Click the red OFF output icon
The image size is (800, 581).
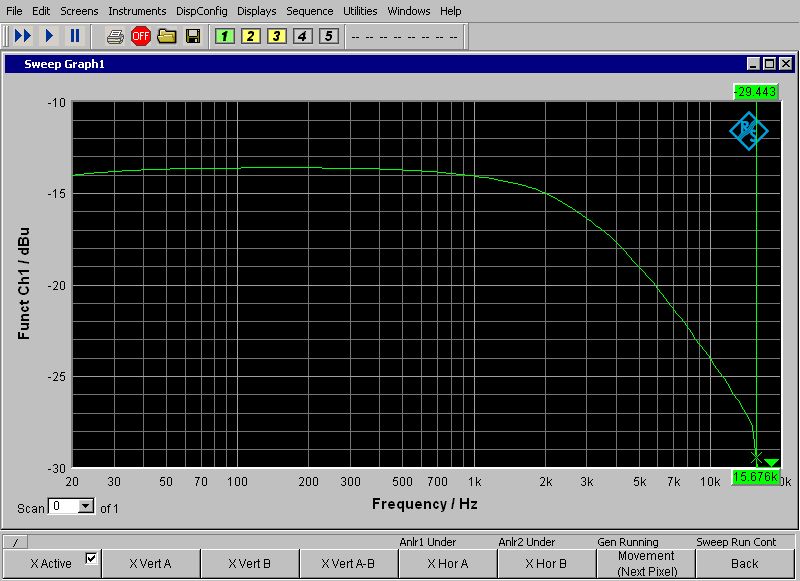click(x=141, y=36)
